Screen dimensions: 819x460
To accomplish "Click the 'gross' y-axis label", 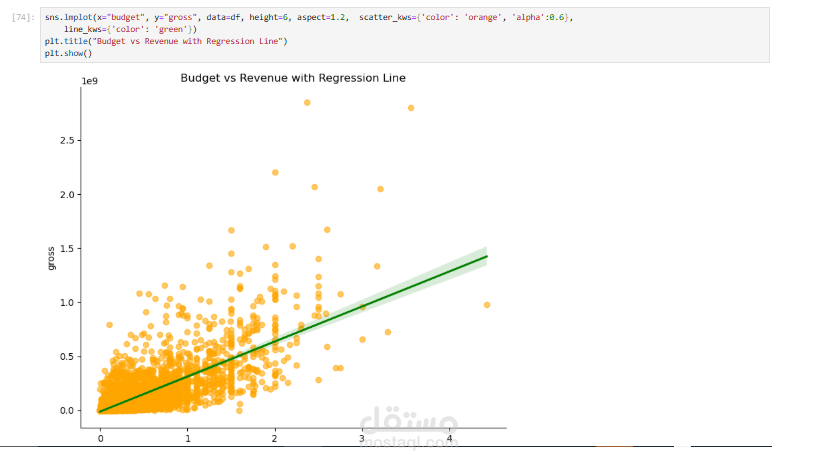I will tap(51, 258).
